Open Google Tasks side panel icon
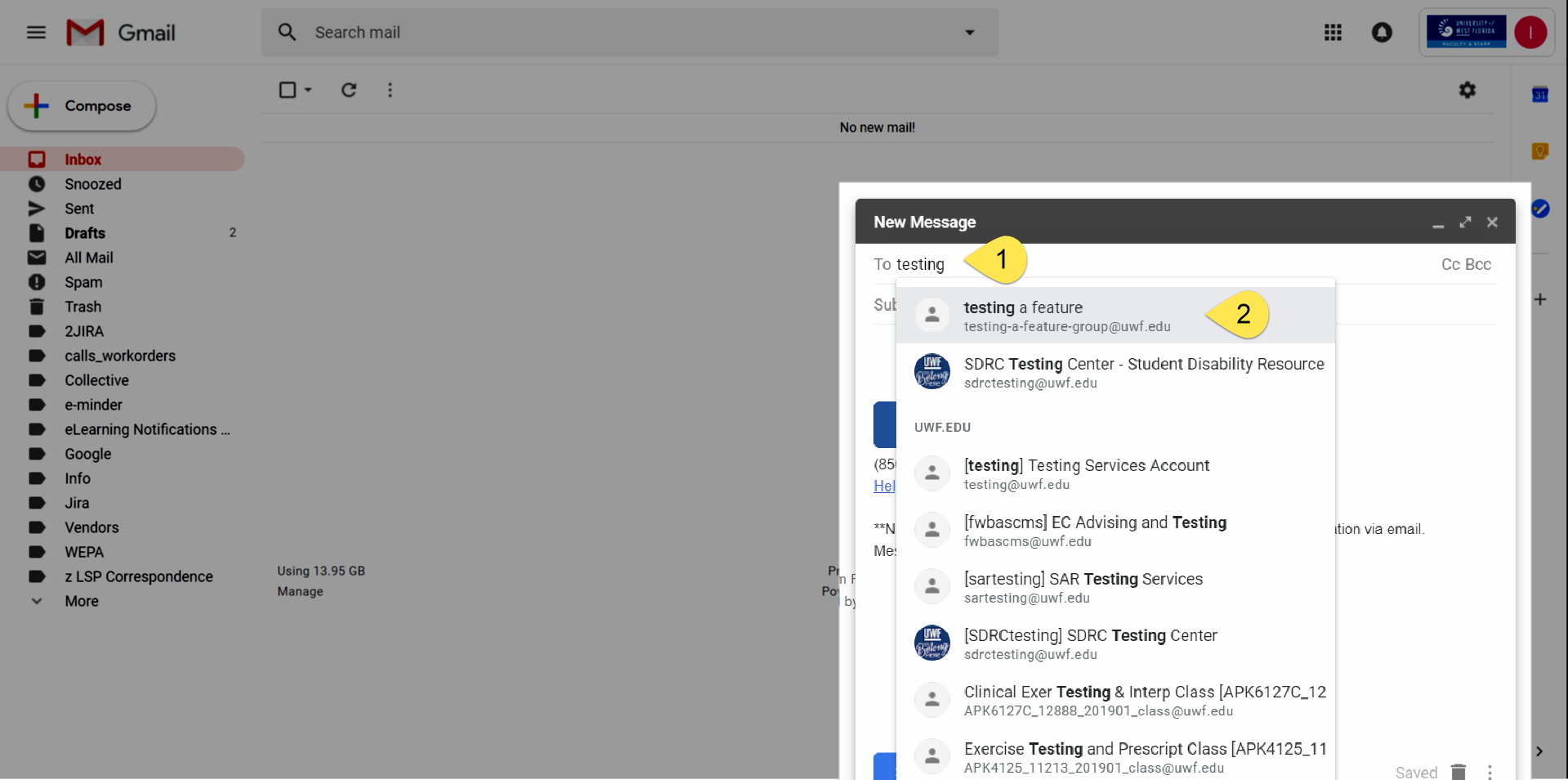The image size is (1568, 780). (1540, 208)
